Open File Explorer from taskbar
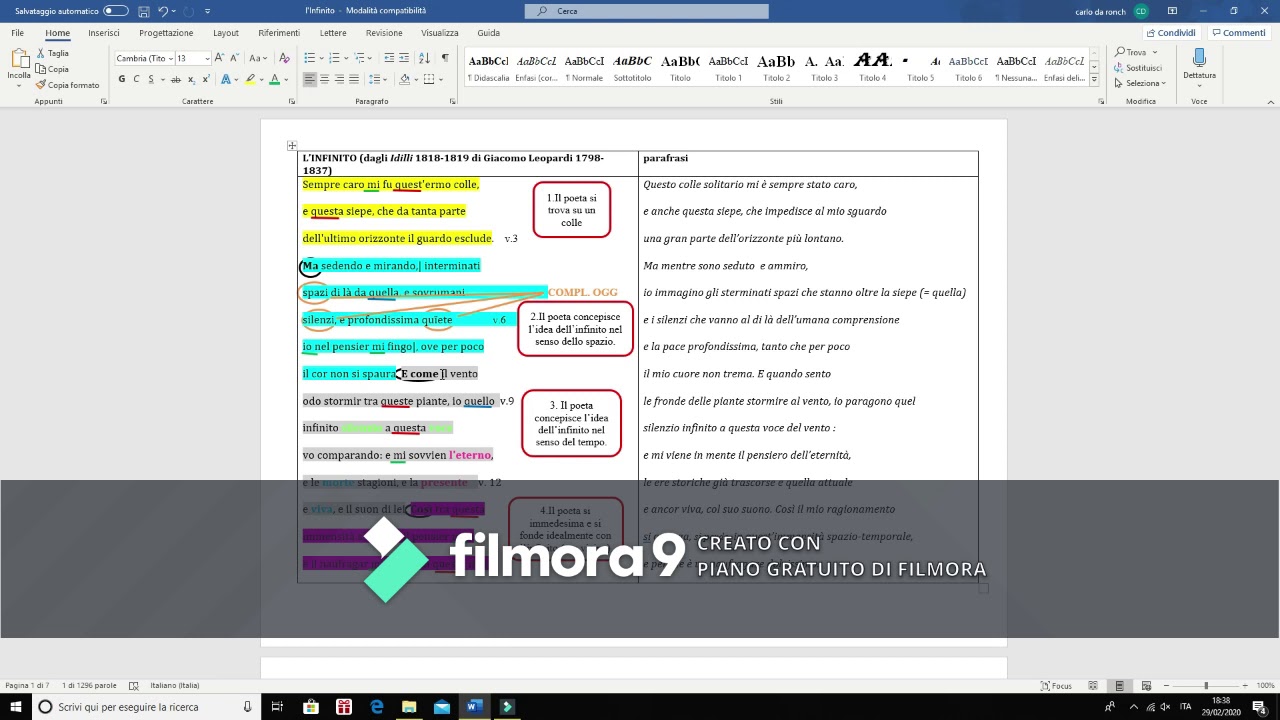The height and width of the screenshot is (720, 1280). [x=409, y=707]
